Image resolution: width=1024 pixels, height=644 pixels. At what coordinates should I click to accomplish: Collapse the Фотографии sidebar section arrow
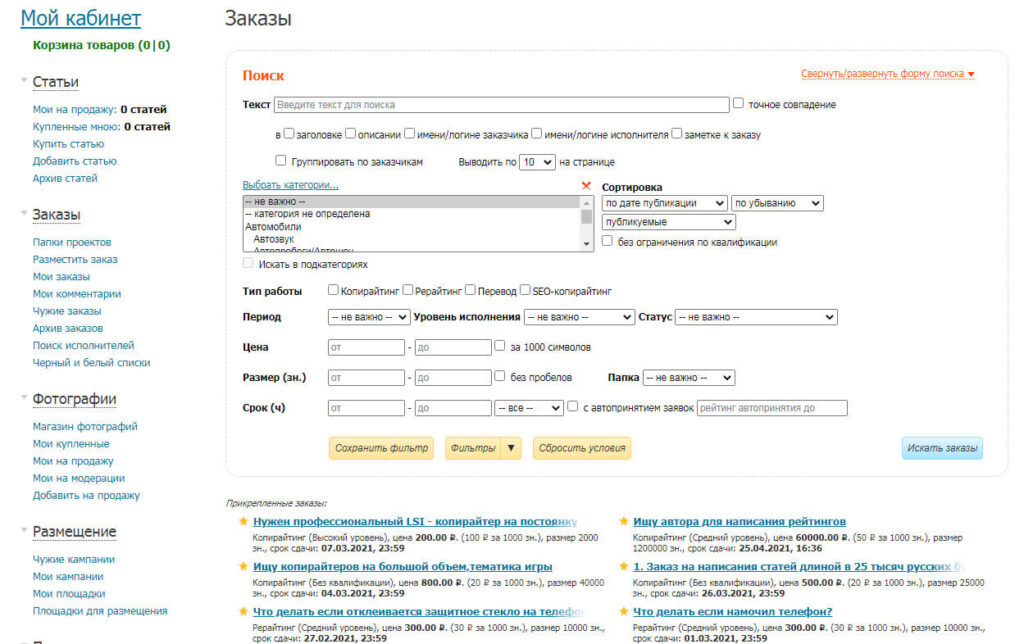[x=24, y=398]
